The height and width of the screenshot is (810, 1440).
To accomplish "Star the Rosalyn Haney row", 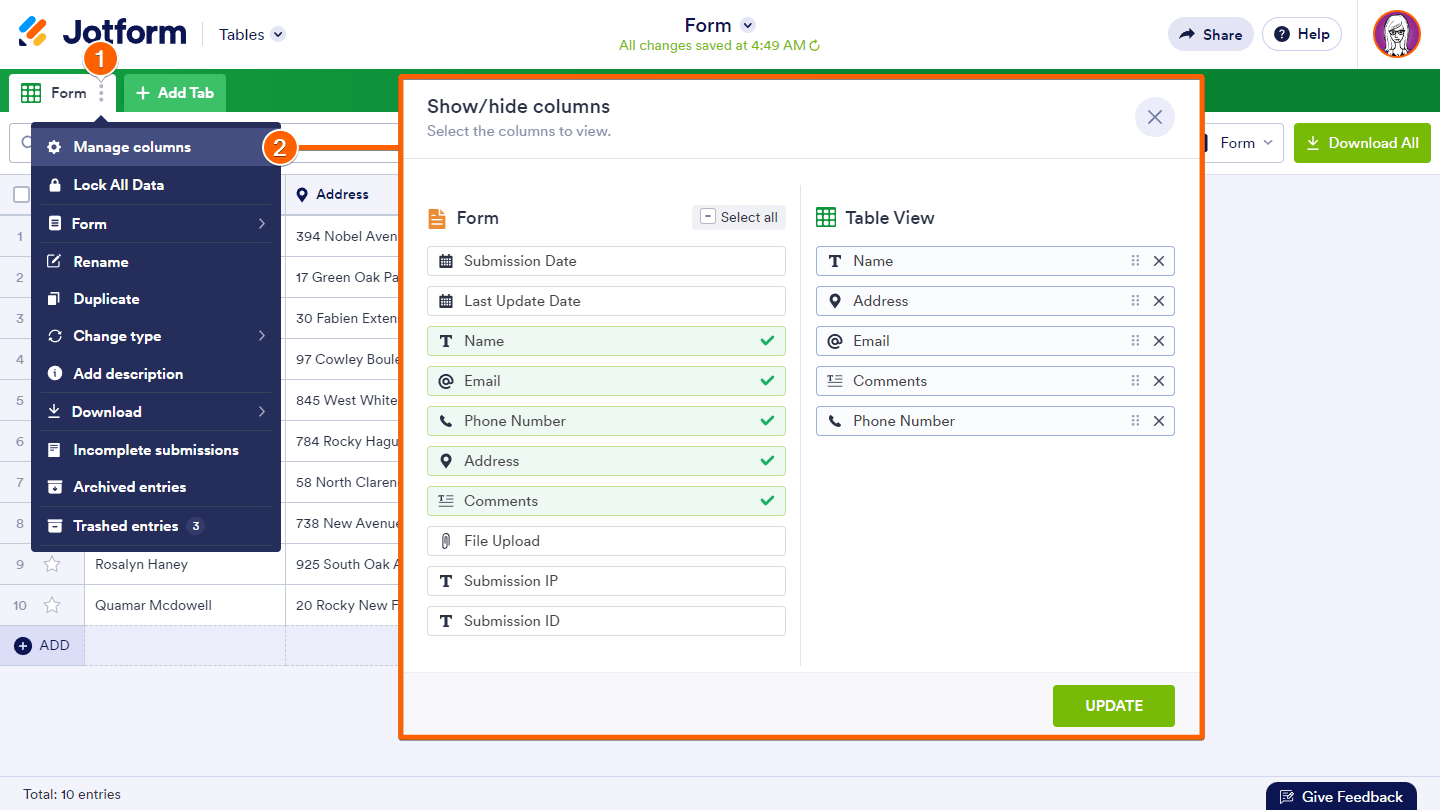I will 52,564.
